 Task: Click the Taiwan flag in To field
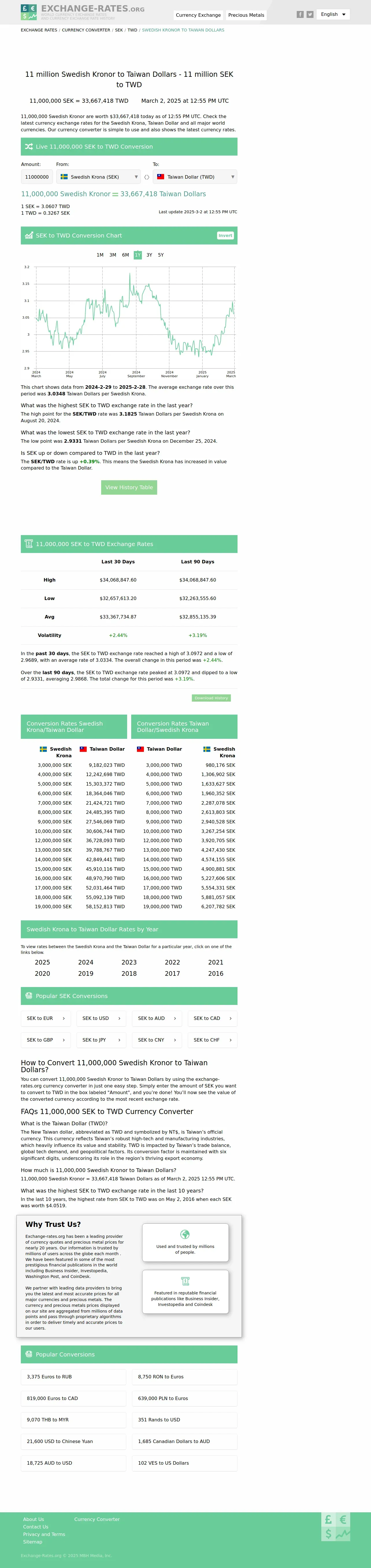coord(161,177)
